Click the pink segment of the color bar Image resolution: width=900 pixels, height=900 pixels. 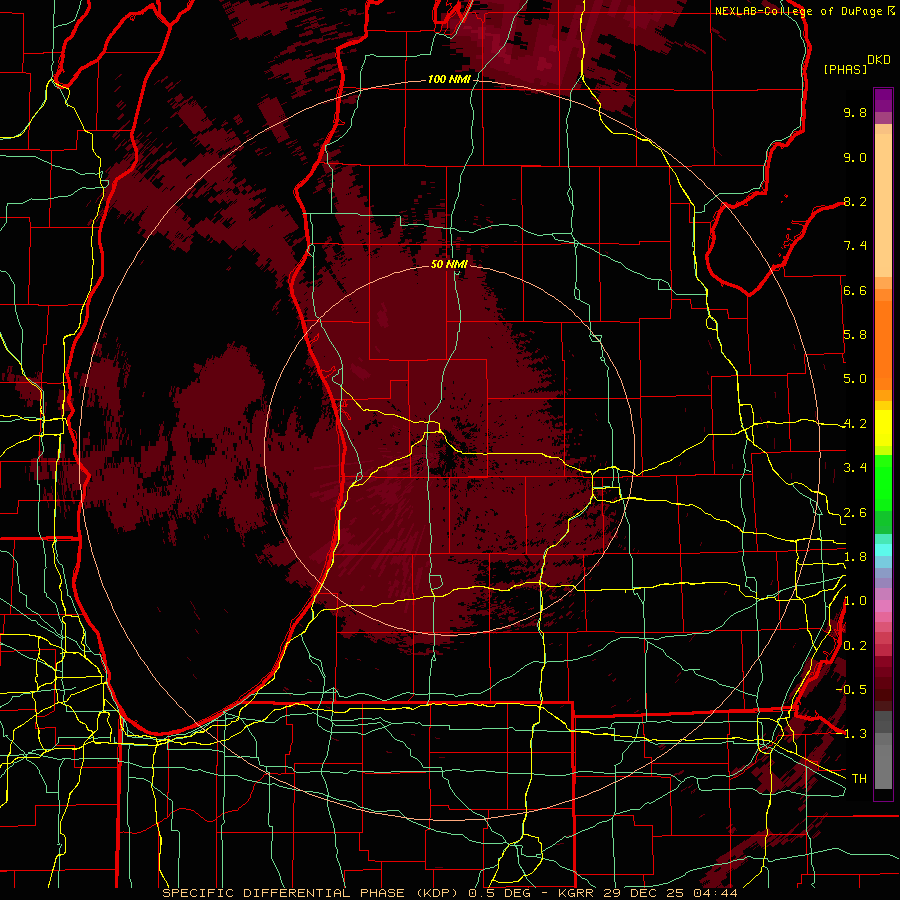pos(883,606)
